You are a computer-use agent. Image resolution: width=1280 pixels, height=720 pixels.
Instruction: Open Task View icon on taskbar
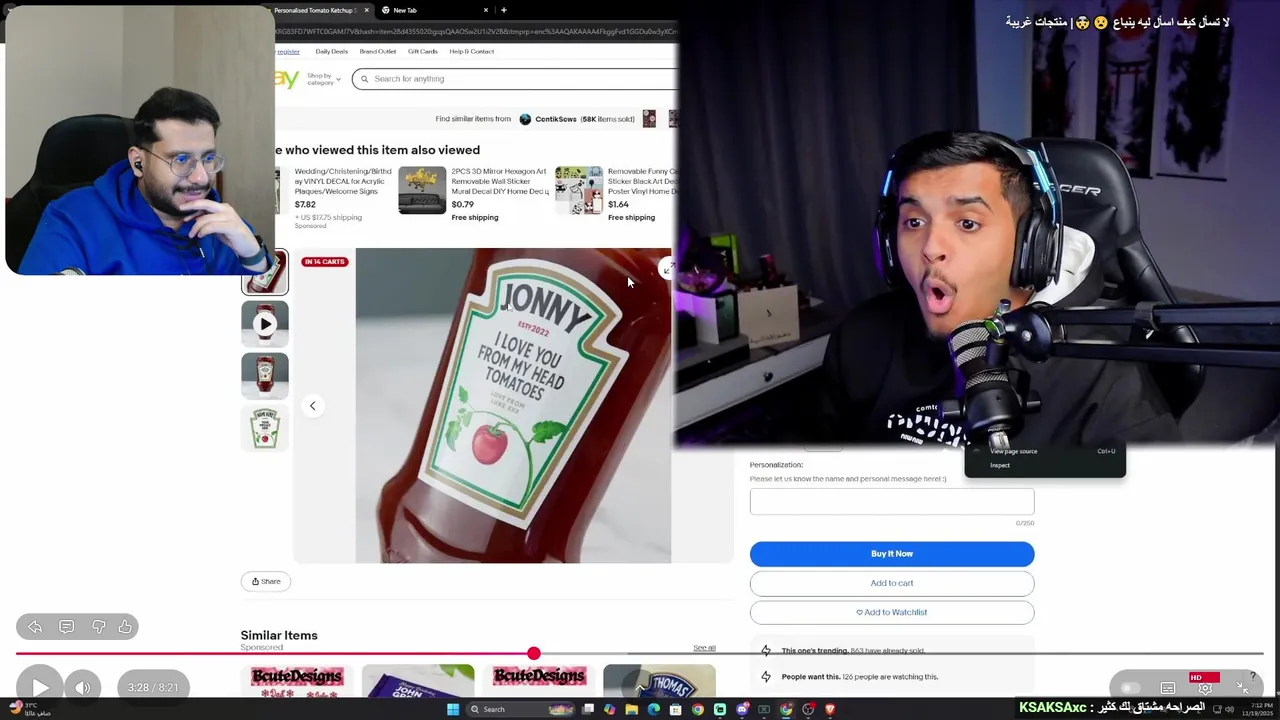(588, 709)
